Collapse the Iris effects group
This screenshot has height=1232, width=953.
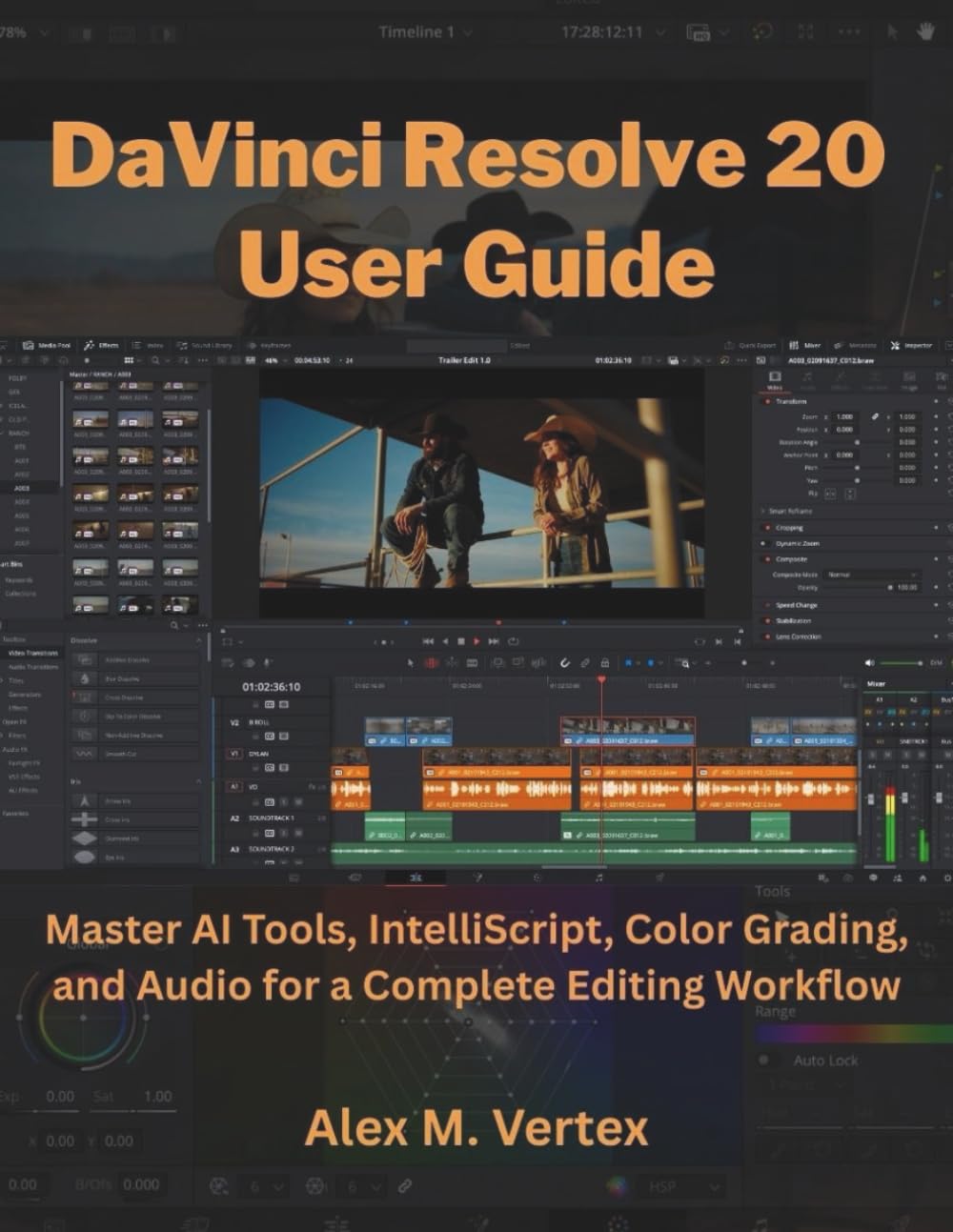[198, 781]
